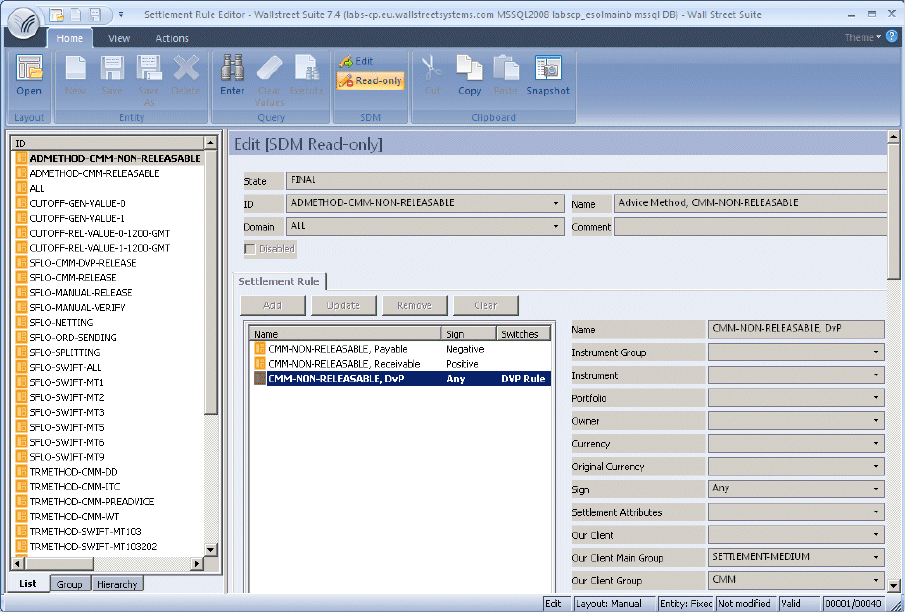The width and height of the screenshot is (905, 612).
Task: Switch to the Hierarchy tab
Action: point(117,584)
